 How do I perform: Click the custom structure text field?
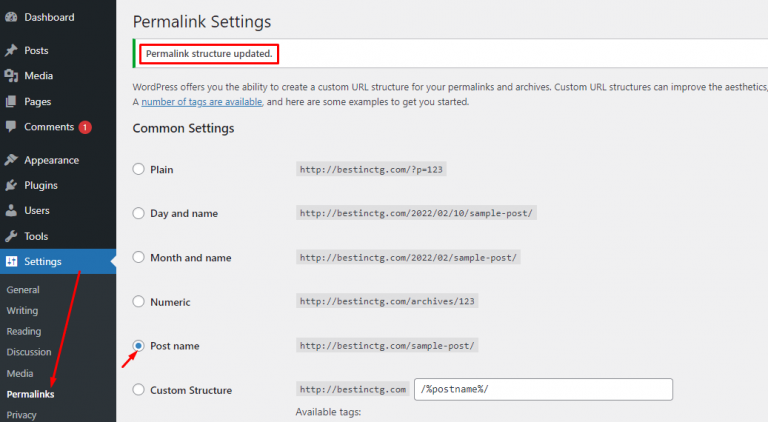point(543,390)
